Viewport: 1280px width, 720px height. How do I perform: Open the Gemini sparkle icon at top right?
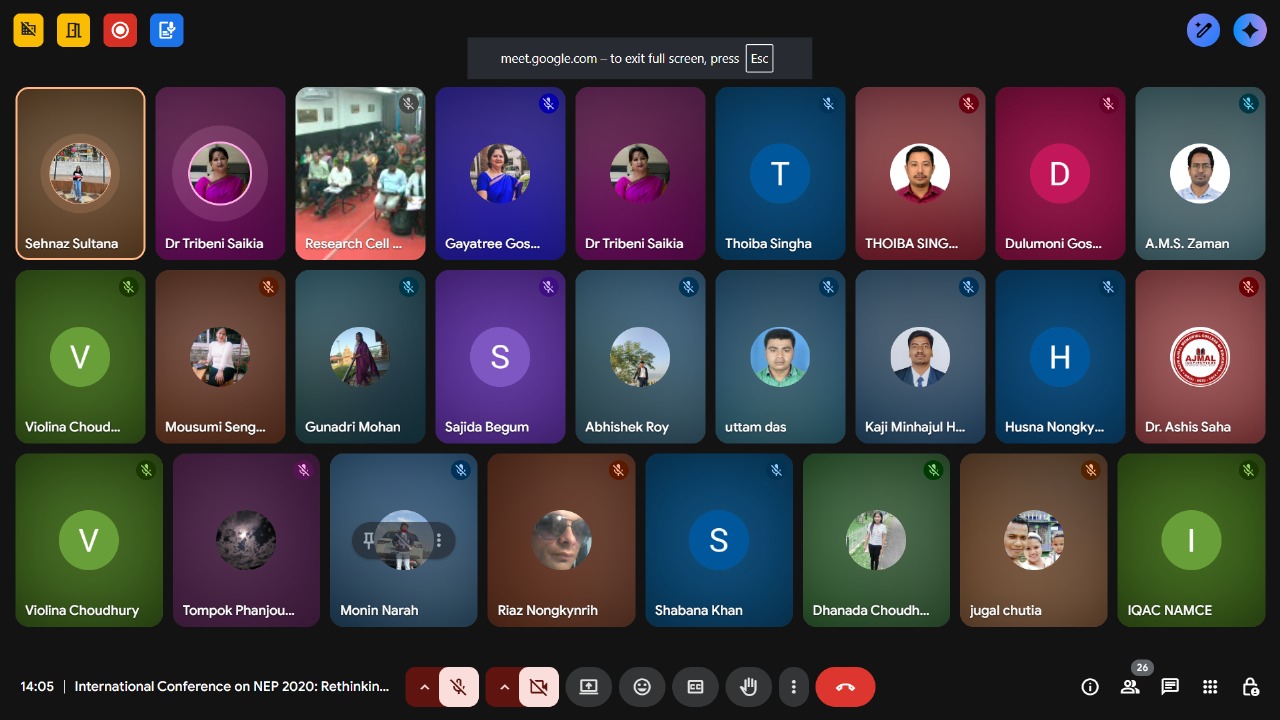1250,30
